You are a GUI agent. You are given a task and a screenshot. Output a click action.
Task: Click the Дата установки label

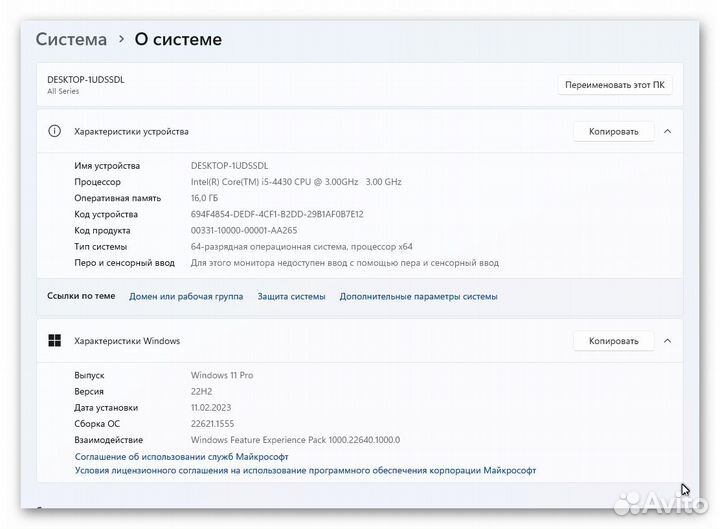tap(106, 408)
